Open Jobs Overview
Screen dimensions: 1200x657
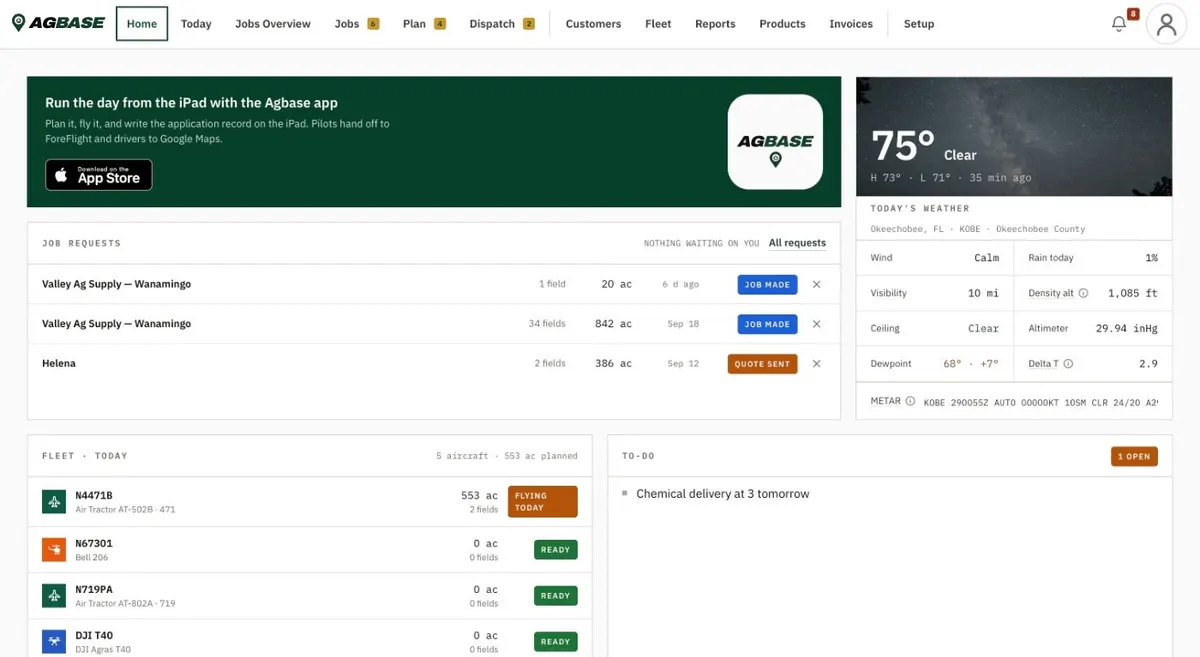click(273, 24)
